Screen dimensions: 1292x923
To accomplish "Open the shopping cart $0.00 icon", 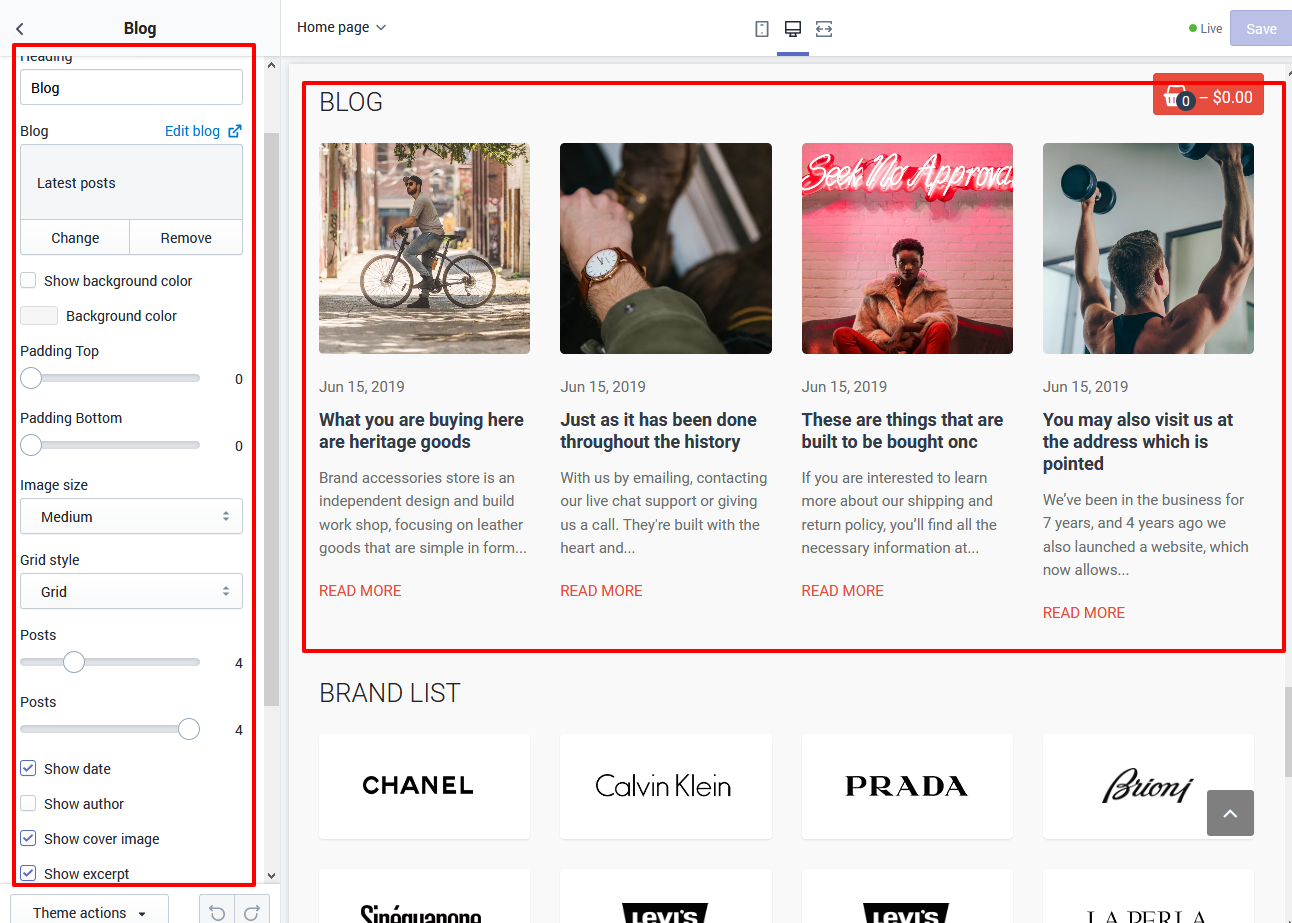I will click(x=1208, y=96).
